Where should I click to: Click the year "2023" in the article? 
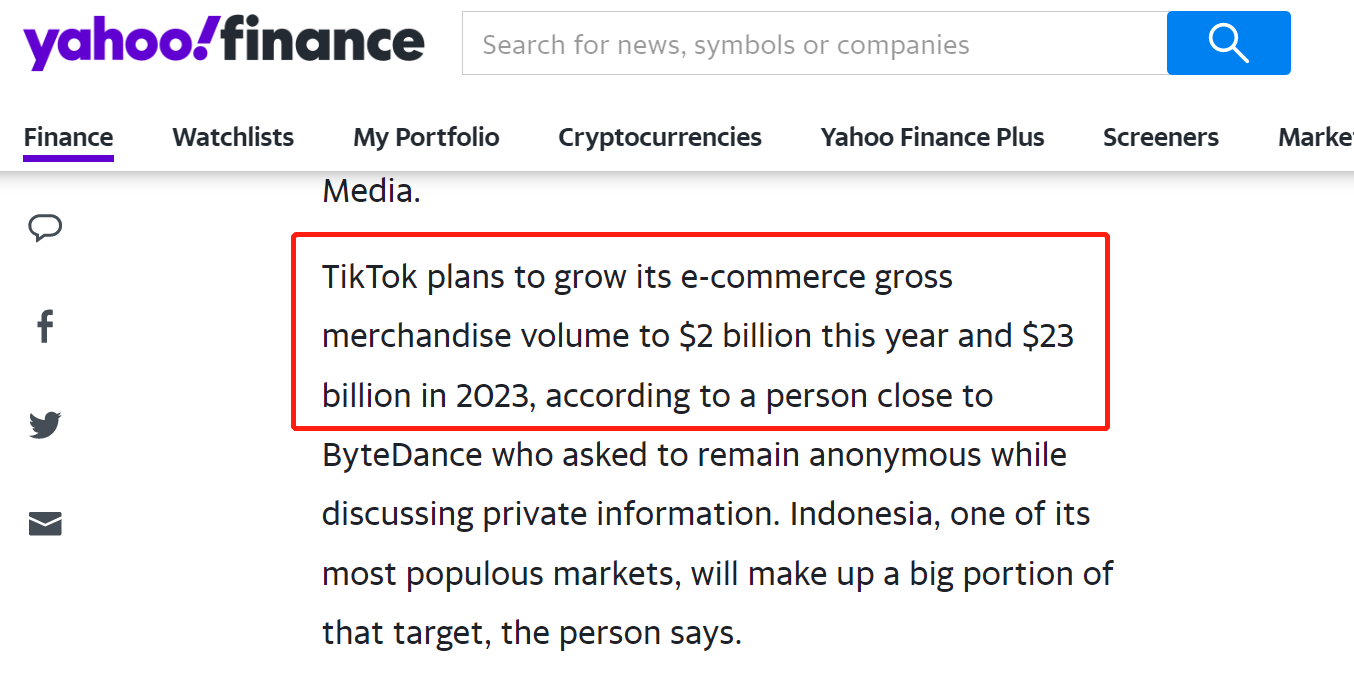491,396
